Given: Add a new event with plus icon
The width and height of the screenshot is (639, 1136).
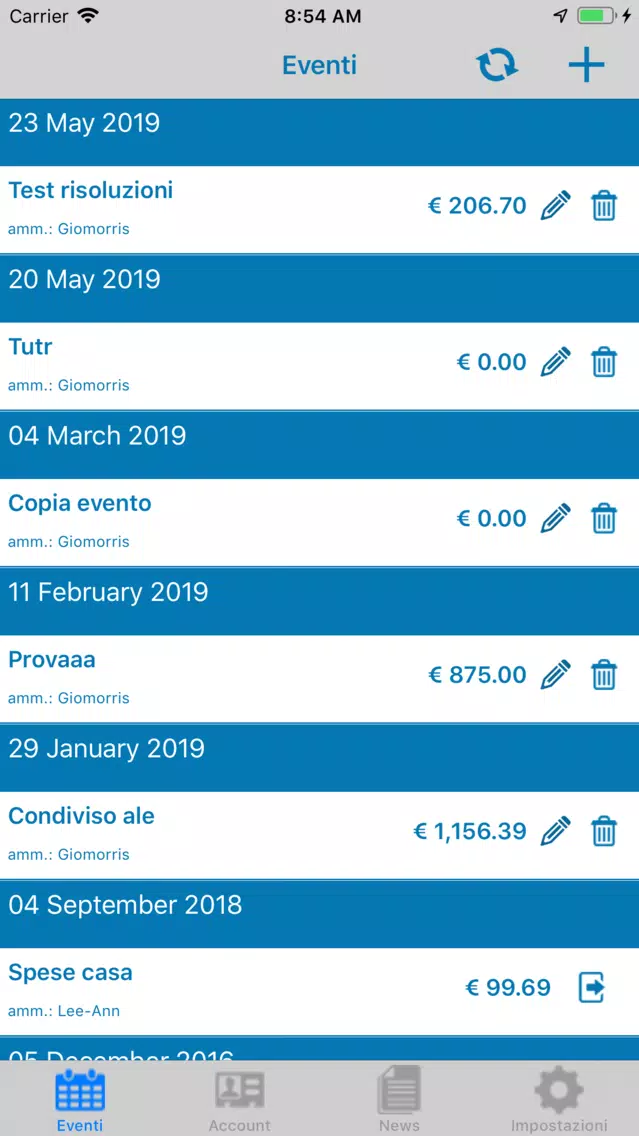Looking at the screenshot, I should coord(586,66).
